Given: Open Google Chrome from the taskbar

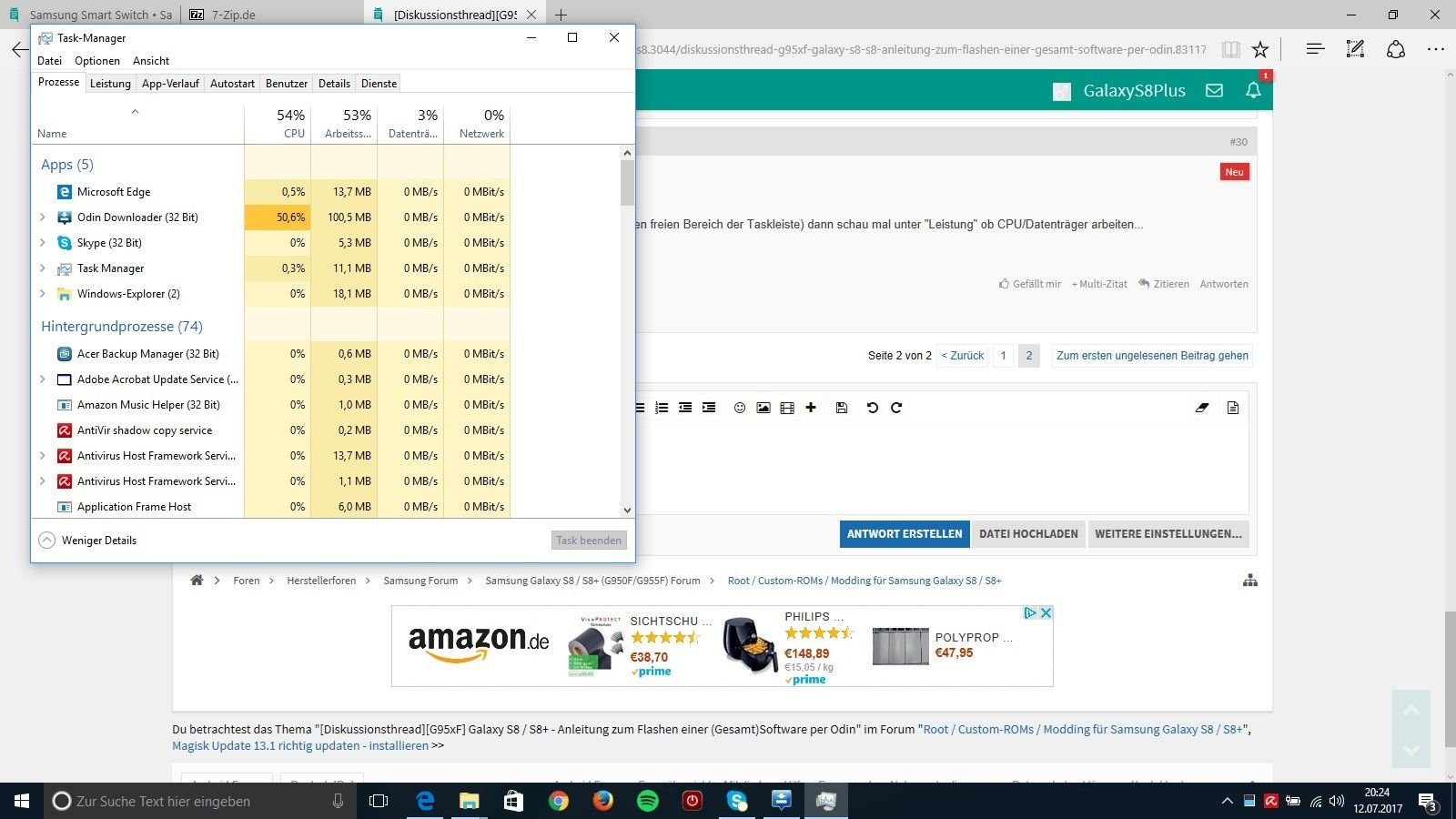Looking at the screenshot, I should (559, 801).
